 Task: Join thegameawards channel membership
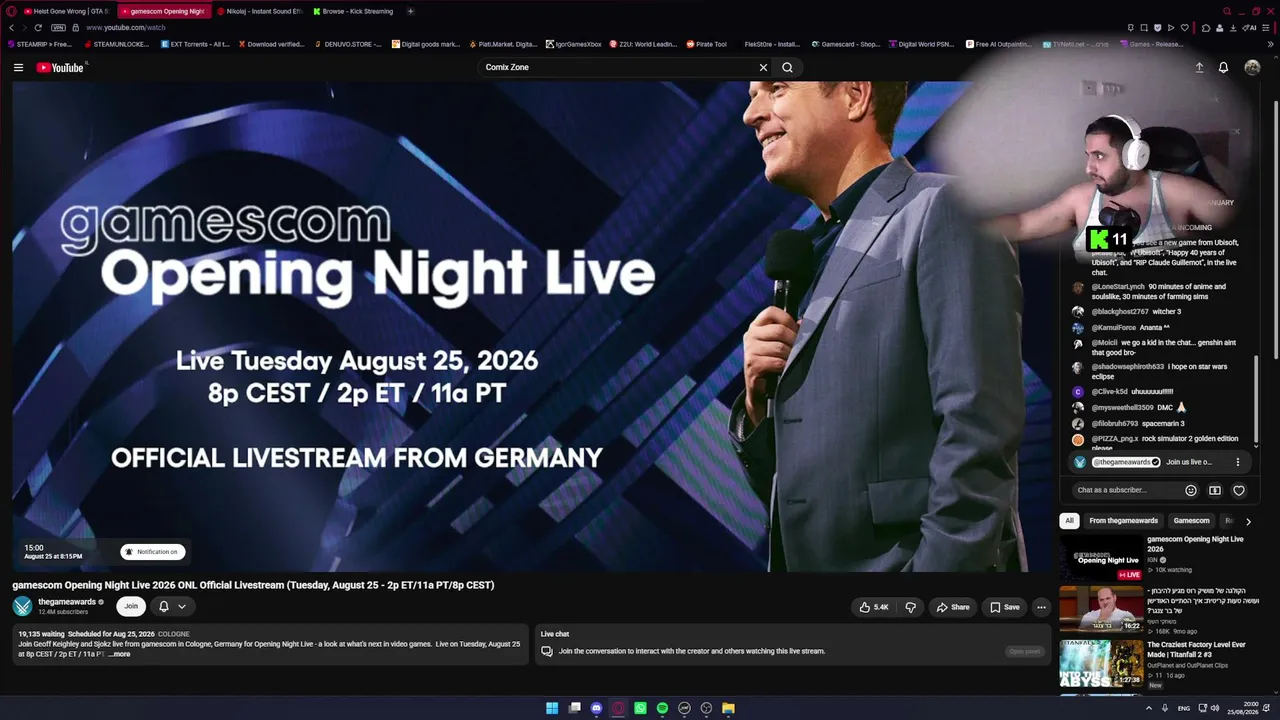click(x=131, y=606)
